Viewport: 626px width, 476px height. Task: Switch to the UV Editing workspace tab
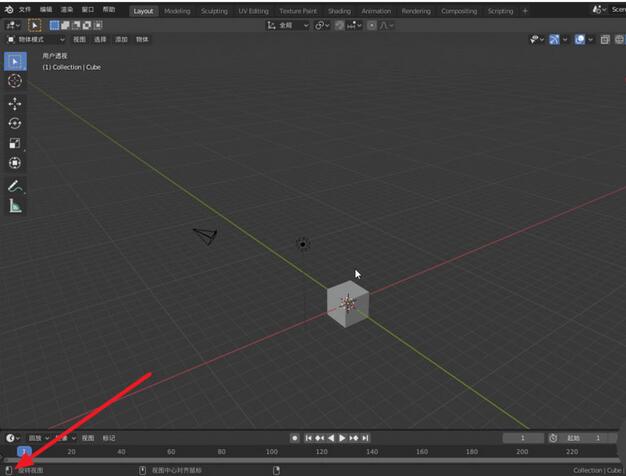pyautogui.click(x=254, y=11)
